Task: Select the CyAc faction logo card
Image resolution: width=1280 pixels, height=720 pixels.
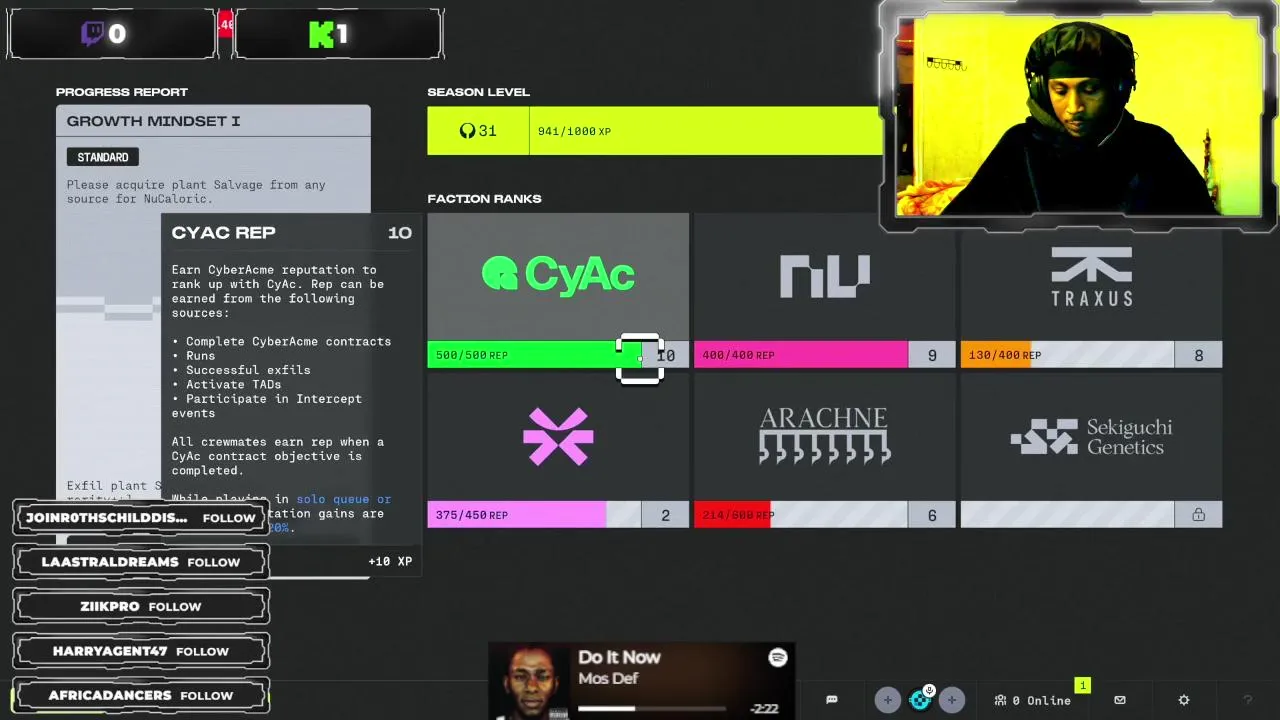Action: [x=558, y=275]
